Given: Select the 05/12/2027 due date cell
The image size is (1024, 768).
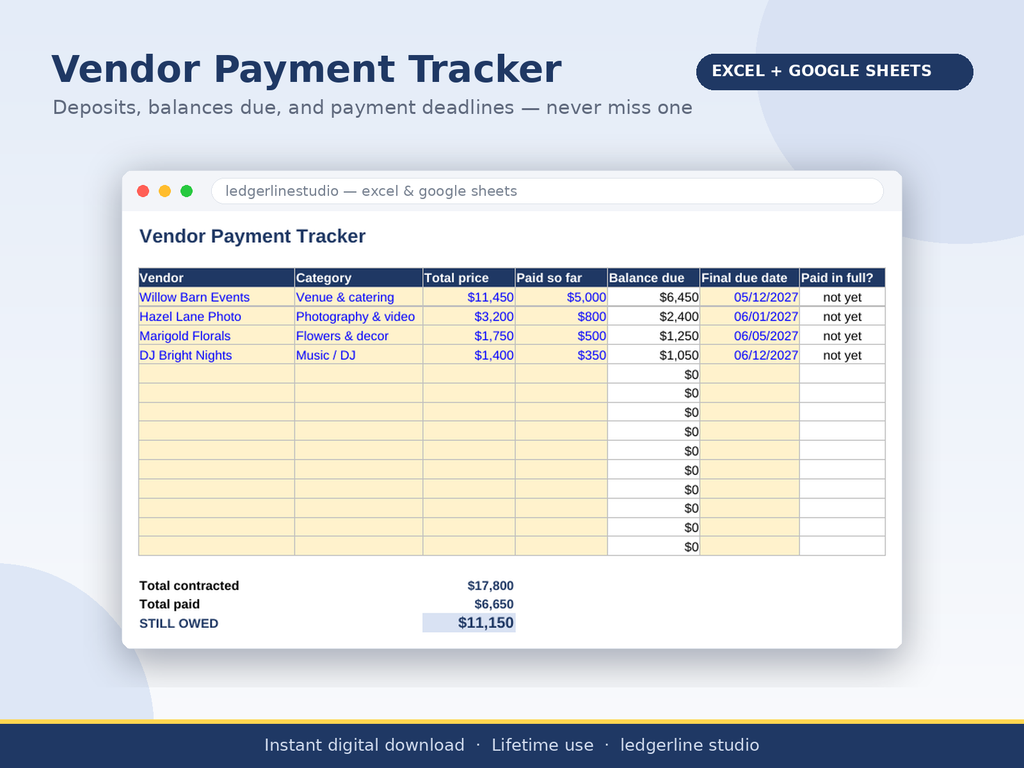Looking at the screenshot, I should [749, 297].
